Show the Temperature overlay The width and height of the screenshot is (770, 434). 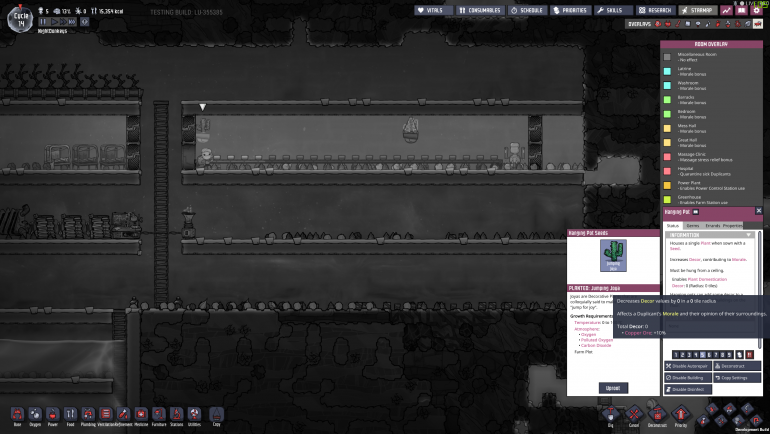tap(678, 24)
